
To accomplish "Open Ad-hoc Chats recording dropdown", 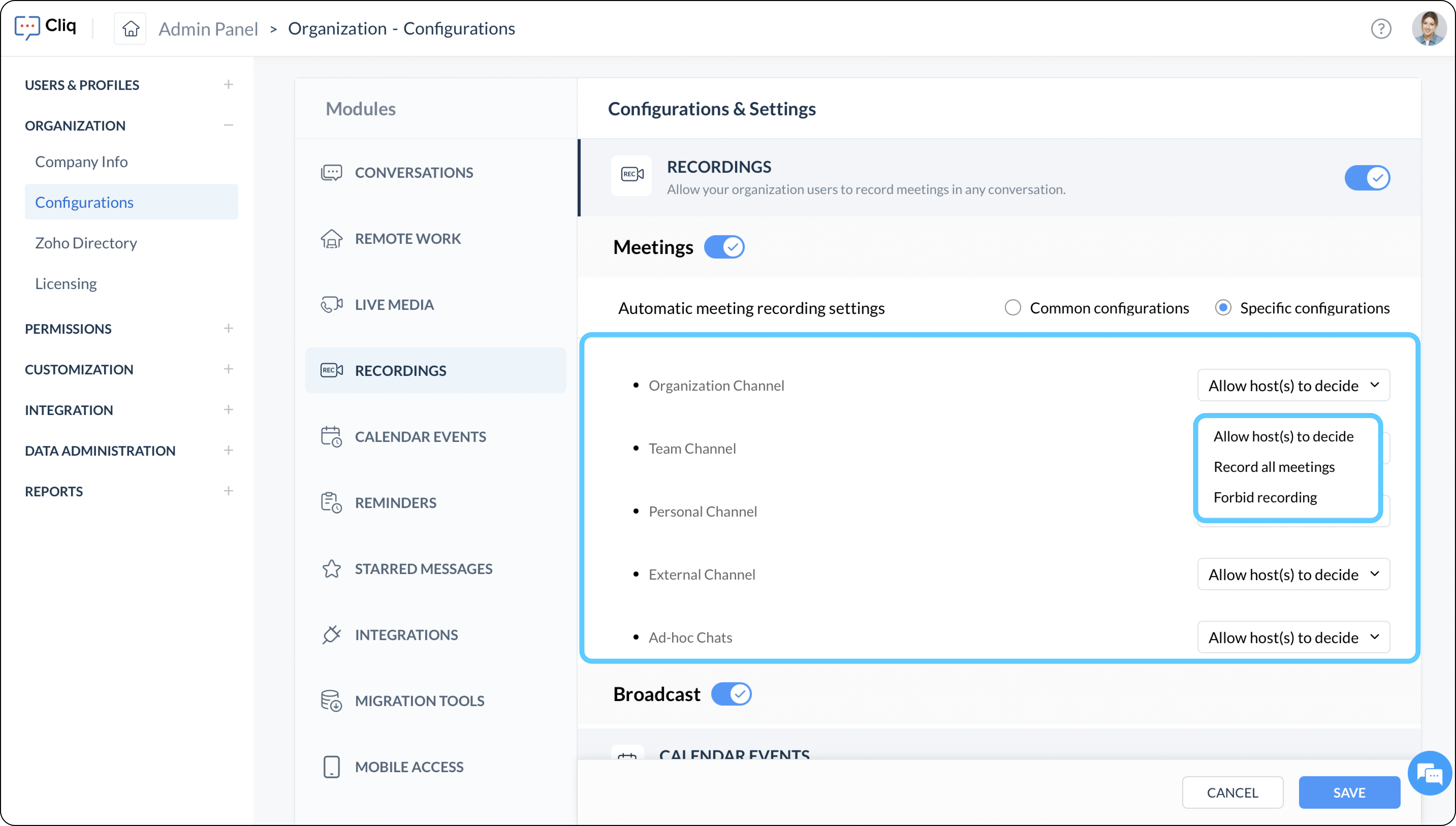I will point(1293,637).
